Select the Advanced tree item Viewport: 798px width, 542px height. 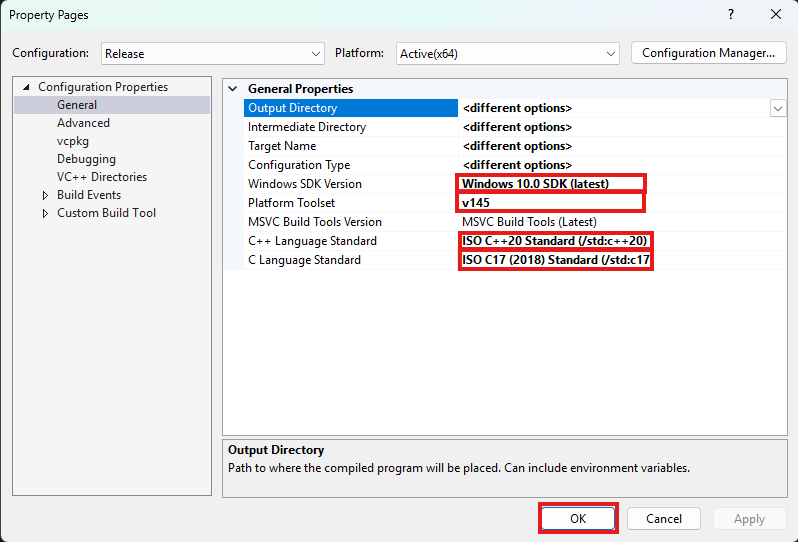83,123
